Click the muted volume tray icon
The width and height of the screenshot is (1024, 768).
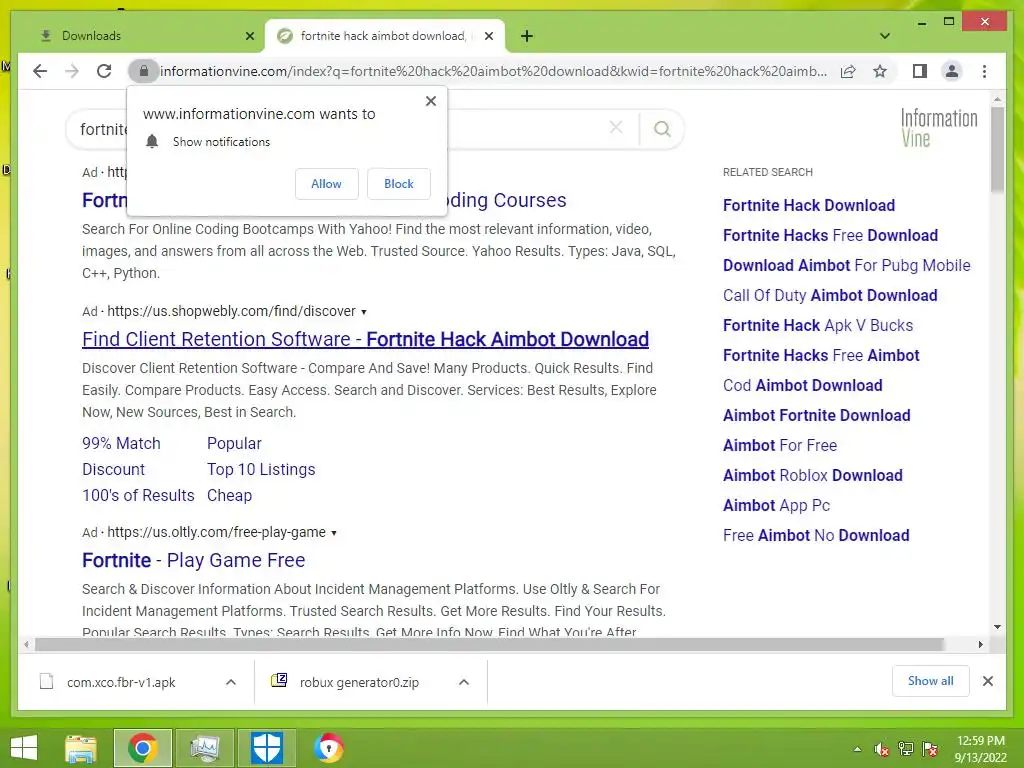pyautogui.click(x=882, y=749)
